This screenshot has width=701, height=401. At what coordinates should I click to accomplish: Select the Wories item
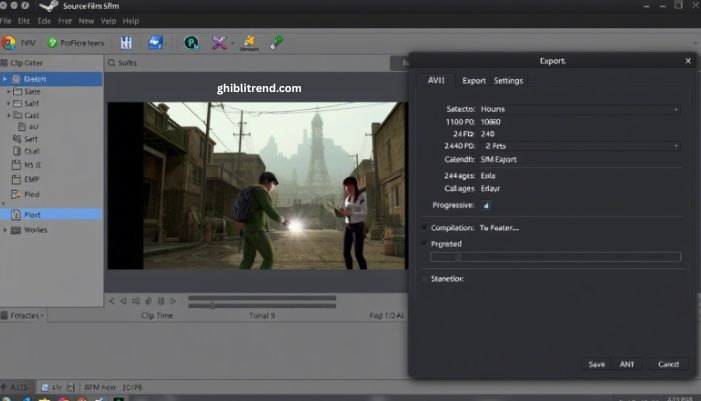pyautogui.click(x=30, y=230)
